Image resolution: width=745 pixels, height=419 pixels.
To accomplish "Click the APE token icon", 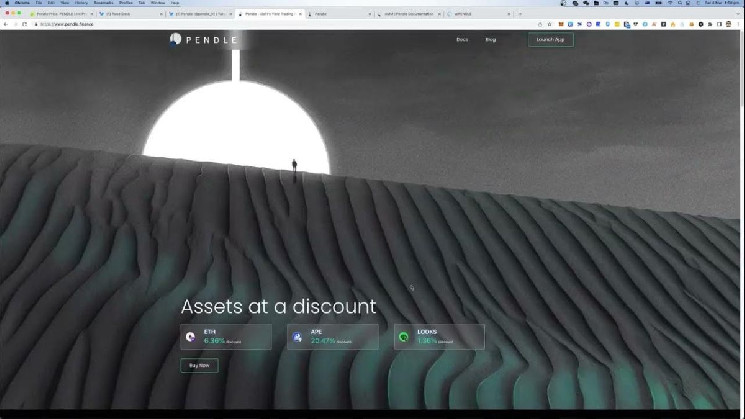I will pyautogui.click(x=297, y=337).
